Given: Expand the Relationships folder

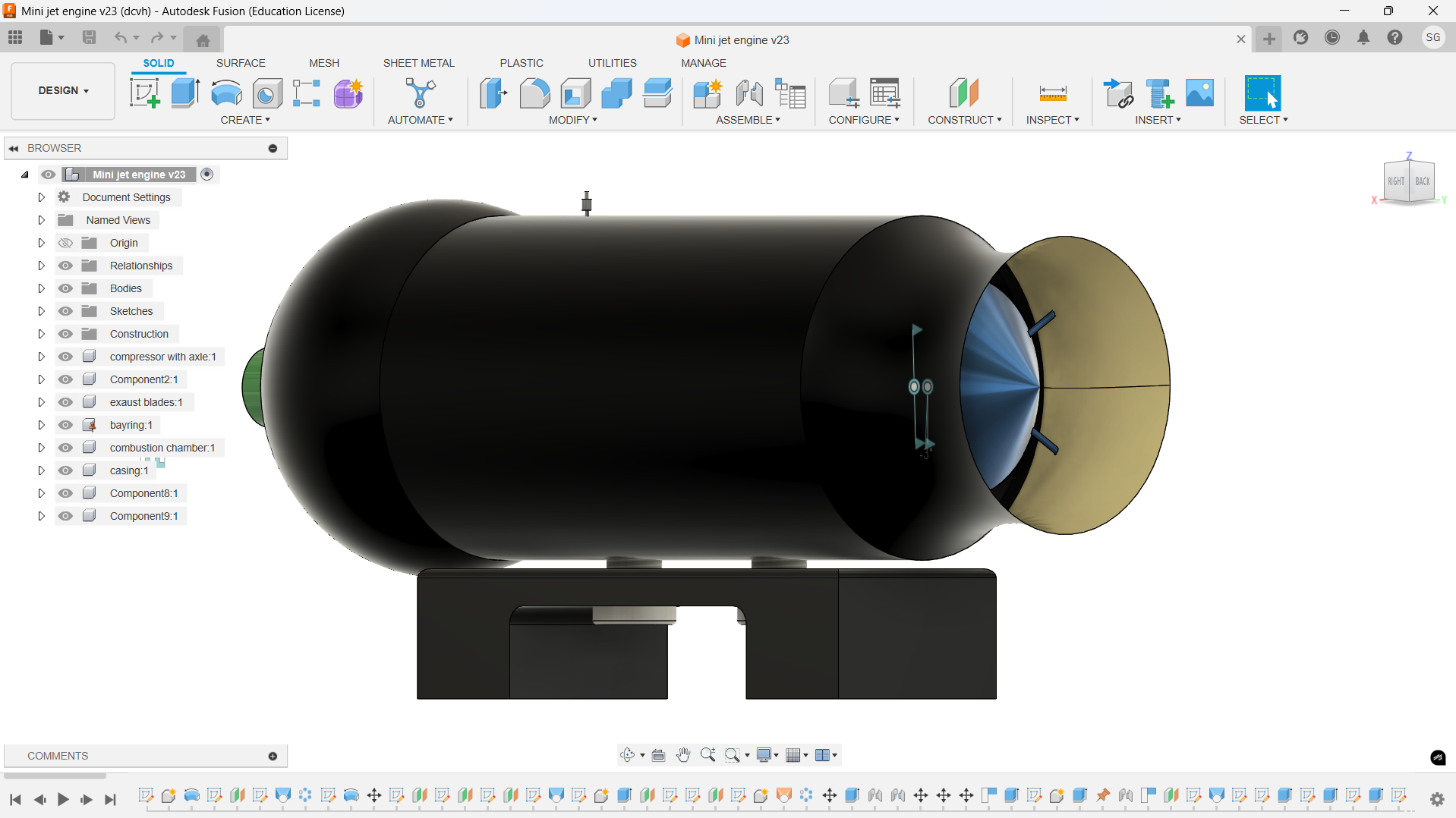Looking at the screenshot, I should click(x=41, y=266).
